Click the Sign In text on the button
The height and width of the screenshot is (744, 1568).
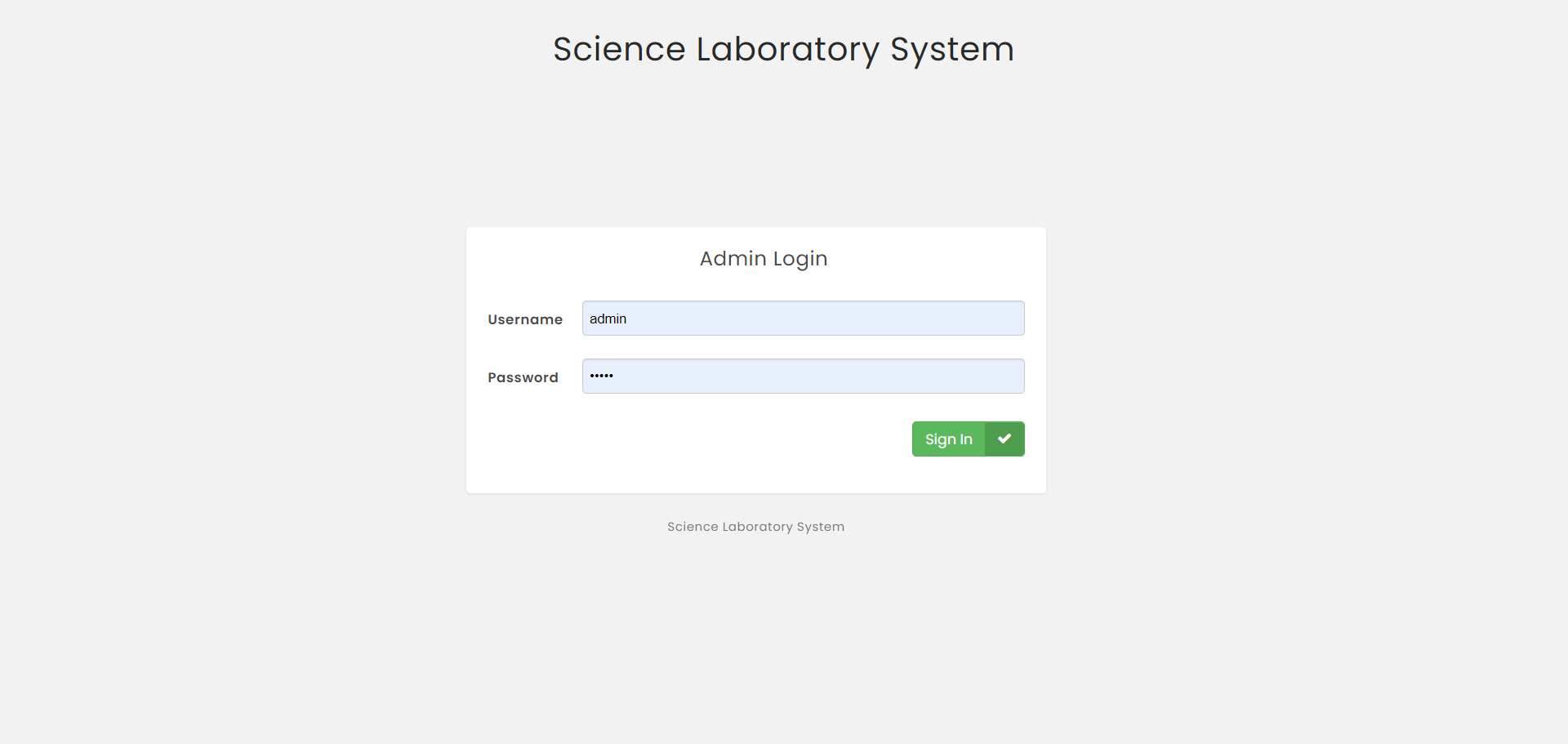coord(948,439)
